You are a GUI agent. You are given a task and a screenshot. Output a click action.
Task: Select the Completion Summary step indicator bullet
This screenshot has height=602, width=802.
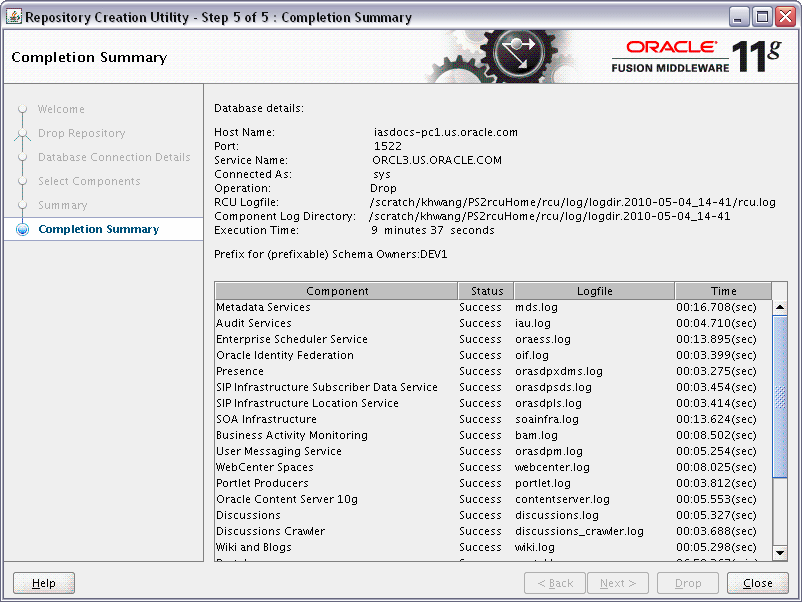click(x=22, y=229)
